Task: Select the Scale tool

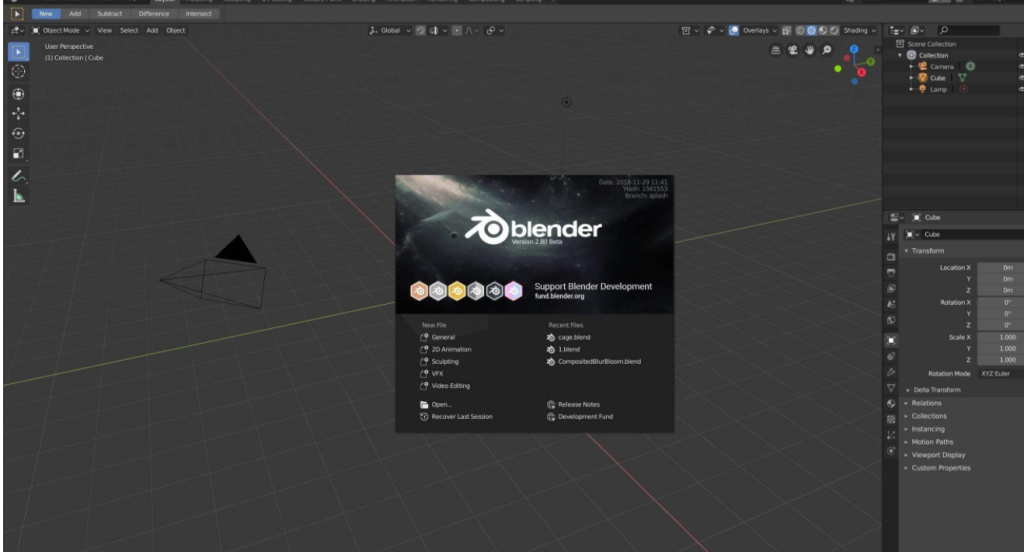Action: [18, 154]
